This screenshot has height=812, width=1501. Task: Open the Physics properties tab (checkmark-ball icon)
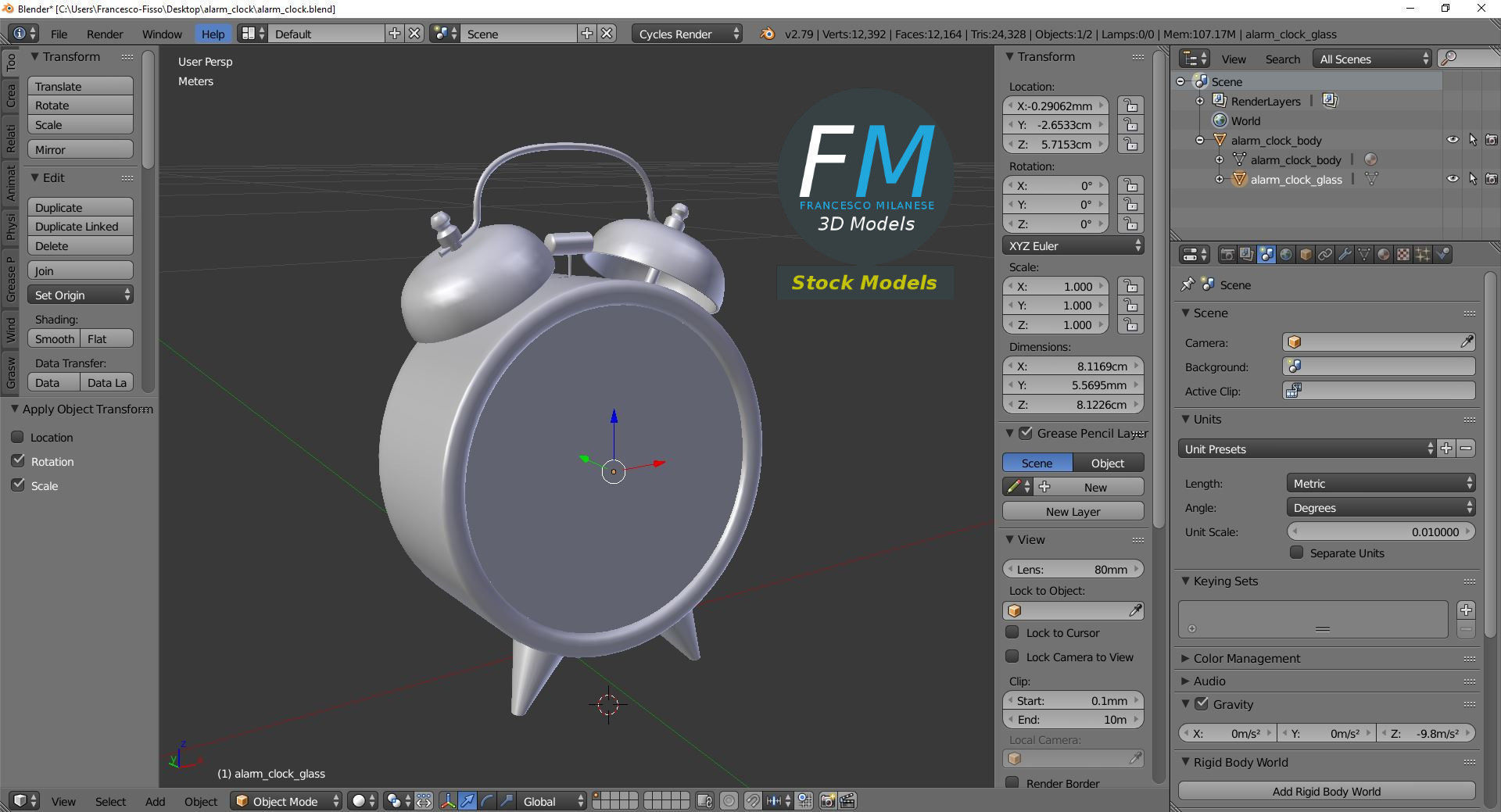click(1443, 255)
